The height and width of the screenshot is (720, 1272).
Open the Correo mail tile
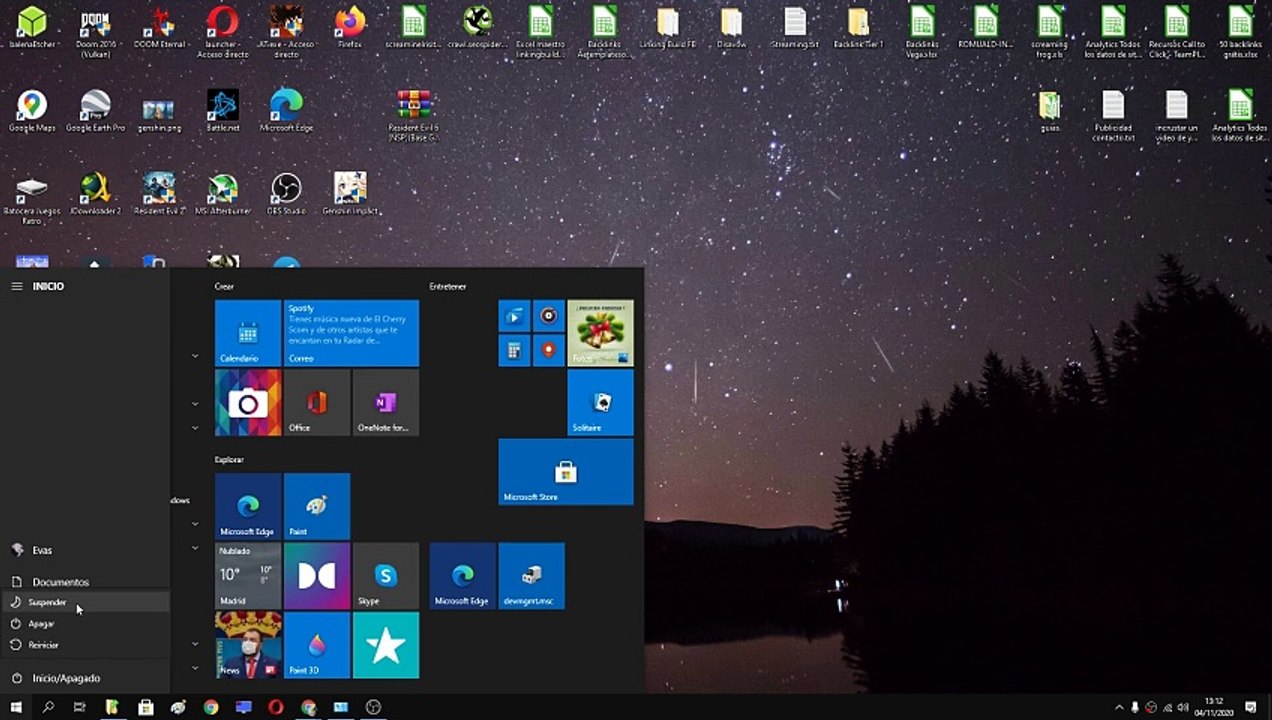point(351,333)
